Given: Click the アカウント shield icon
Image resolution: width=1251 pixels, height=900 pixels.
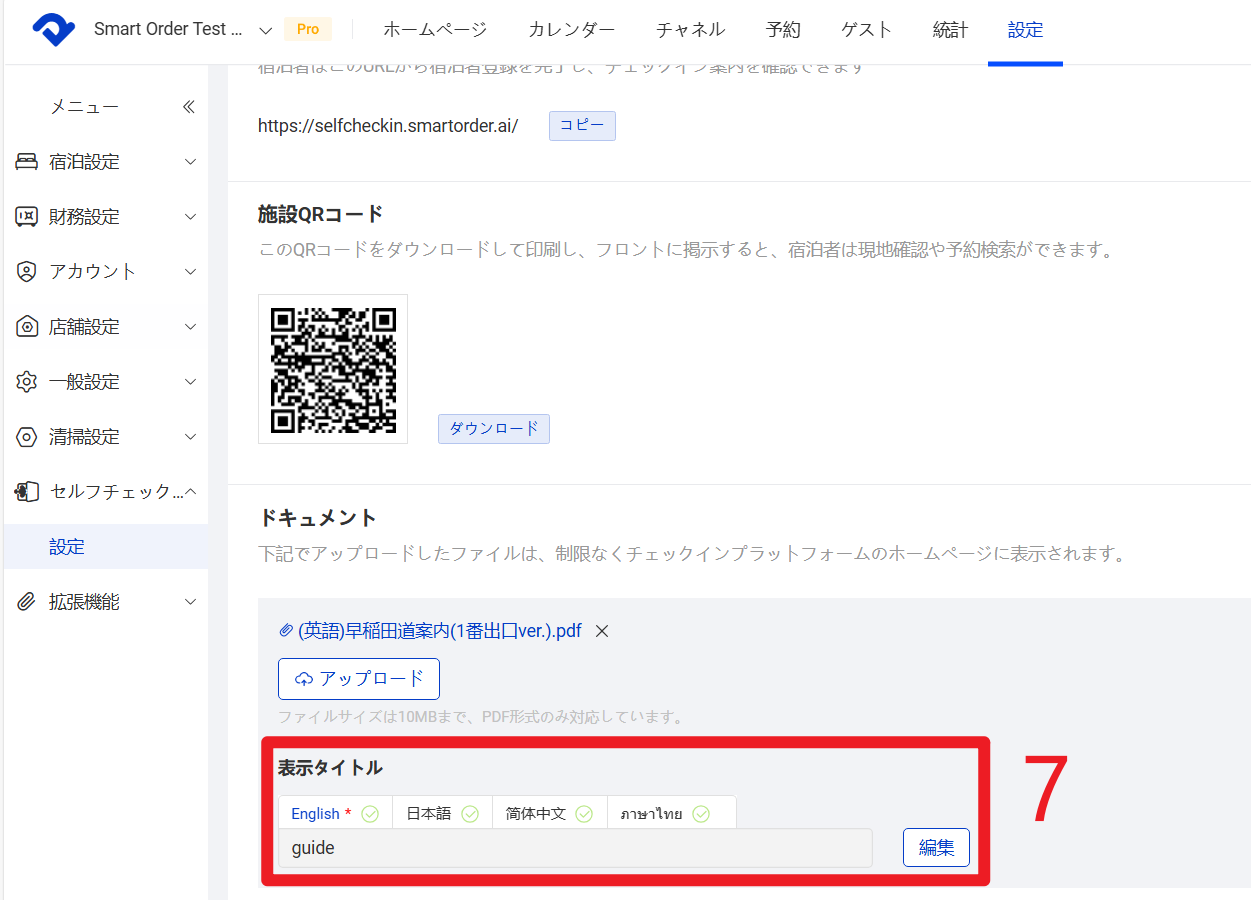Looking at the screenshot, I should point(27,272).
